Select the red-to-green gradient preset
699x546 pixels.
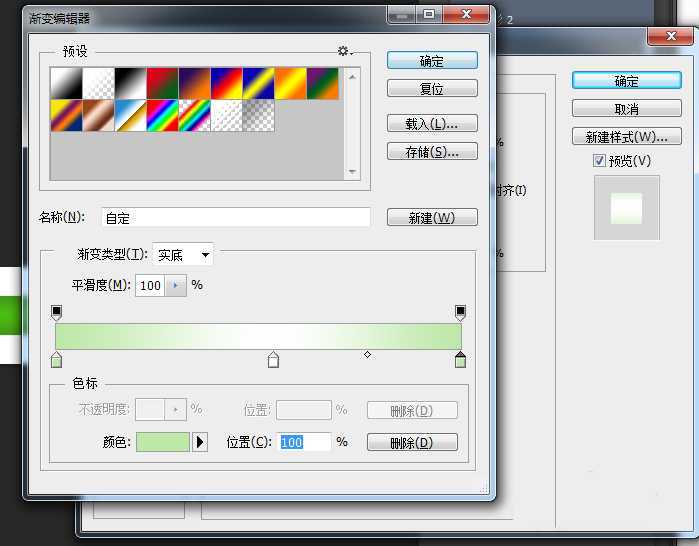pos(162,83)
